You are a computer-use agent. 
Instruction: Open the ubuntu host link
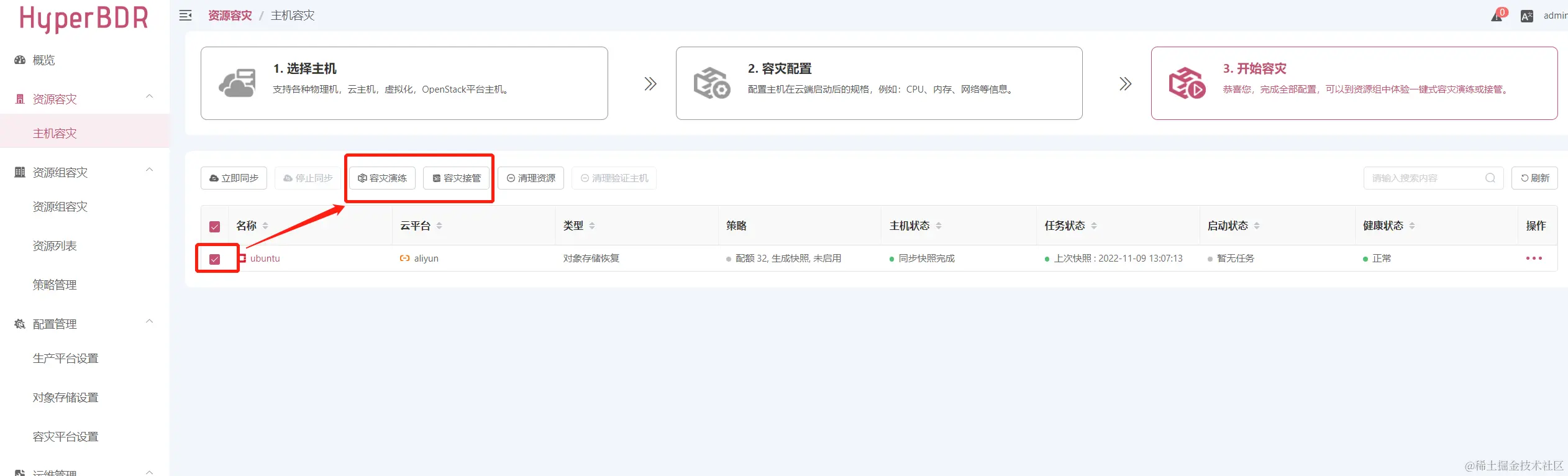coord(265,259)
